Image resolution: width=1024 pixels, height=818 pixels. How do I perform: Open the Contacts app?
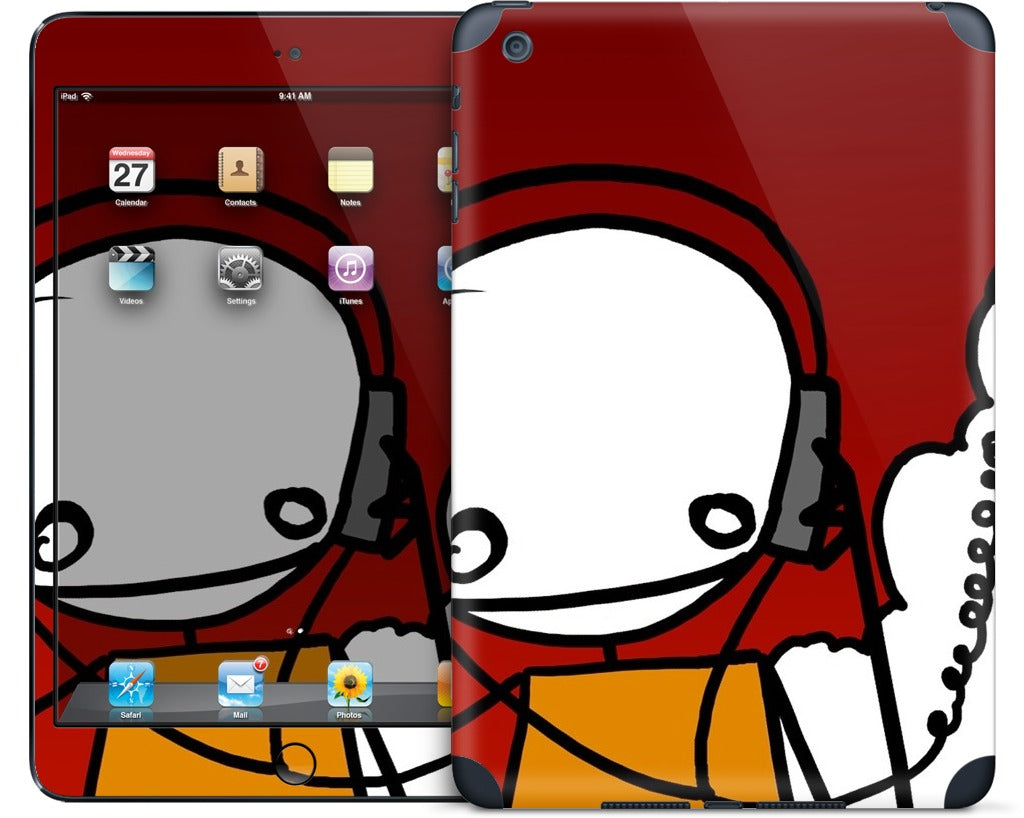pyautogui.click(x=240, y=170)
